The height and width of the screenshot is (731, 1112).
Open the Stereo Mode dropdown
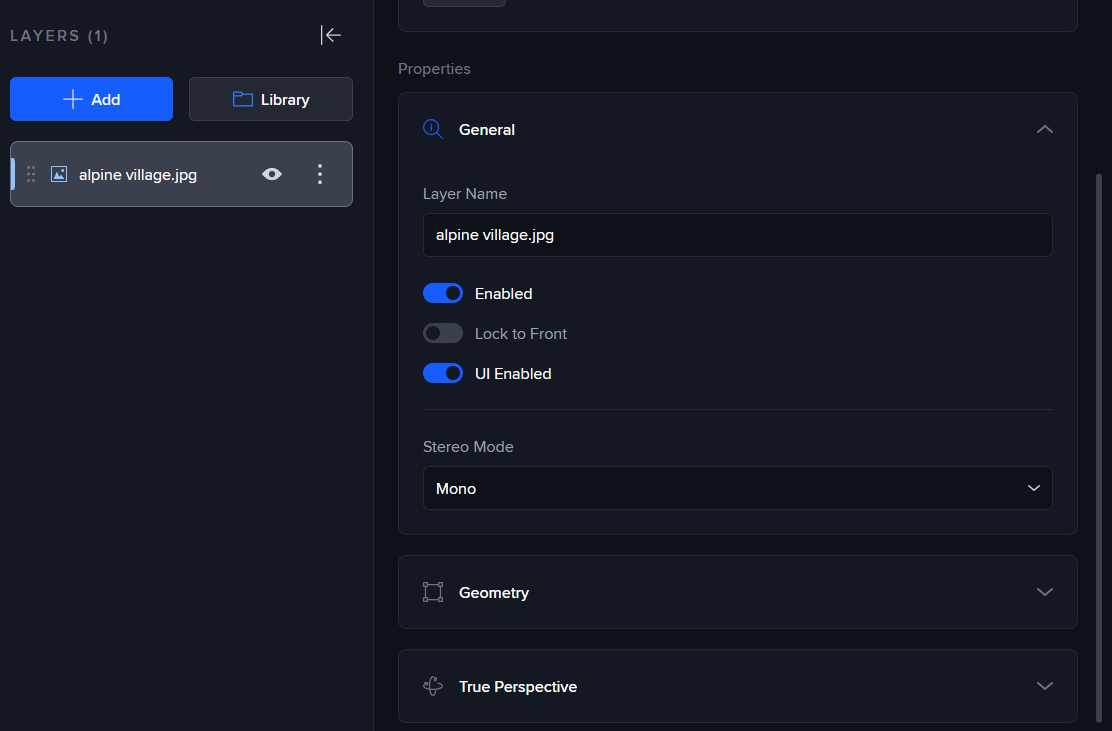click(737, 488)
